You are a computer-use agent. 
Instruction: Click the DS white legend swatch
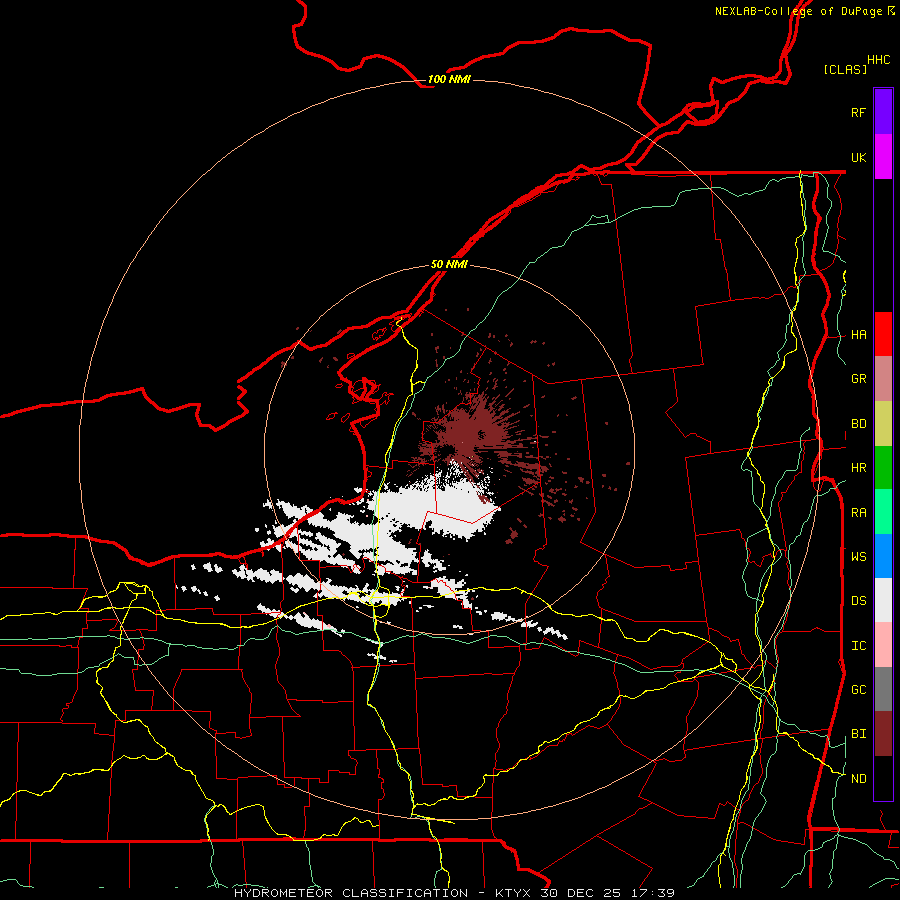coord(883,600)
